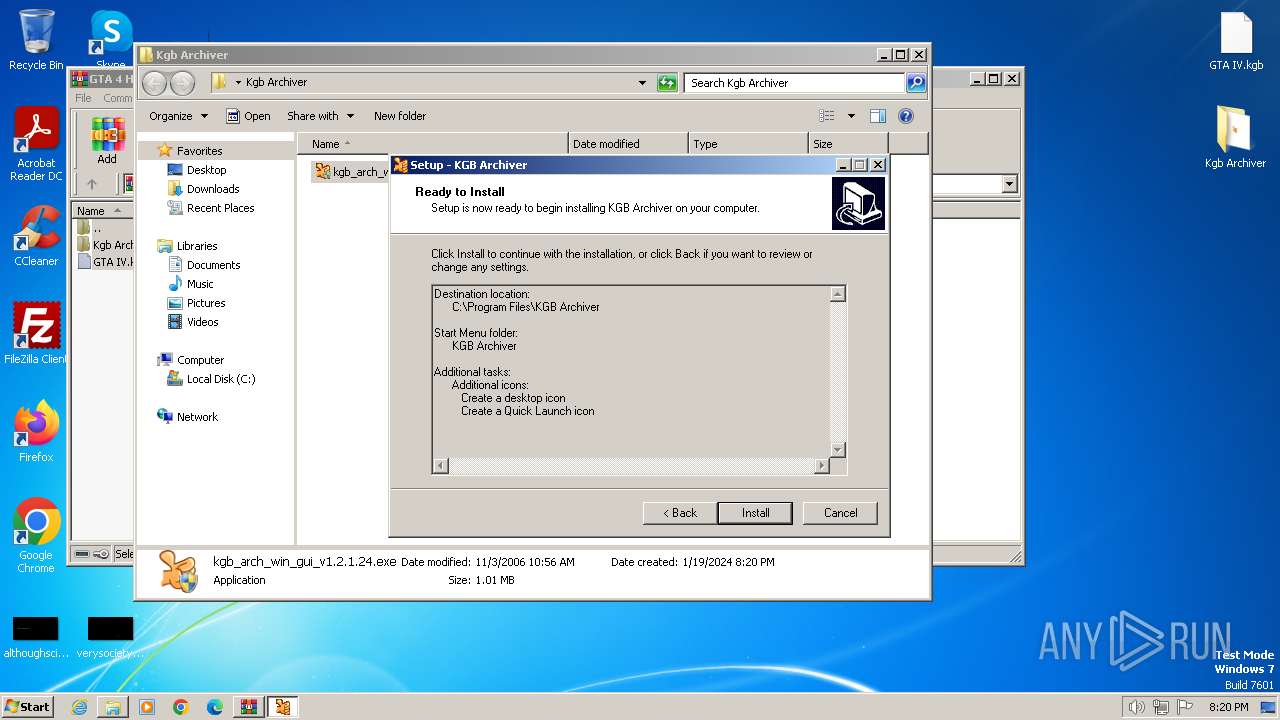Click Add button in WinRAR toolbar
The width and height of the screenshot is (1280, 720).
(x=107, y=140)
